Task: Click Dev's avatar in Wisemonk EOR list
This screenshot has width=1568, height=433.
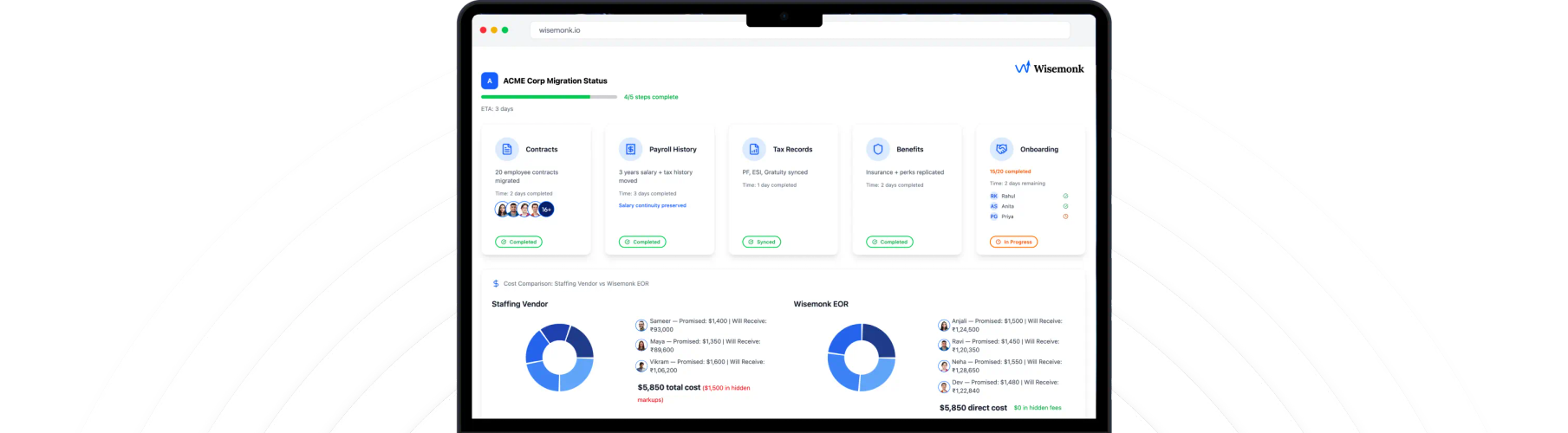Action: pyautogui.click(x=944, y=387)
